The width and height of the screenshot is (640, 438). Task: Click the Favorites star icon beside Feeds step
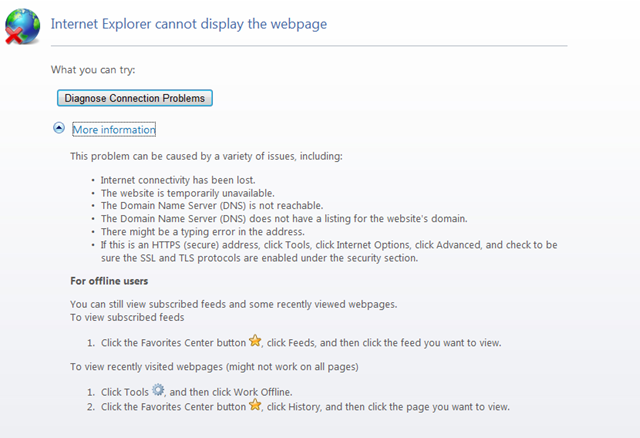[x=255, y=340]
